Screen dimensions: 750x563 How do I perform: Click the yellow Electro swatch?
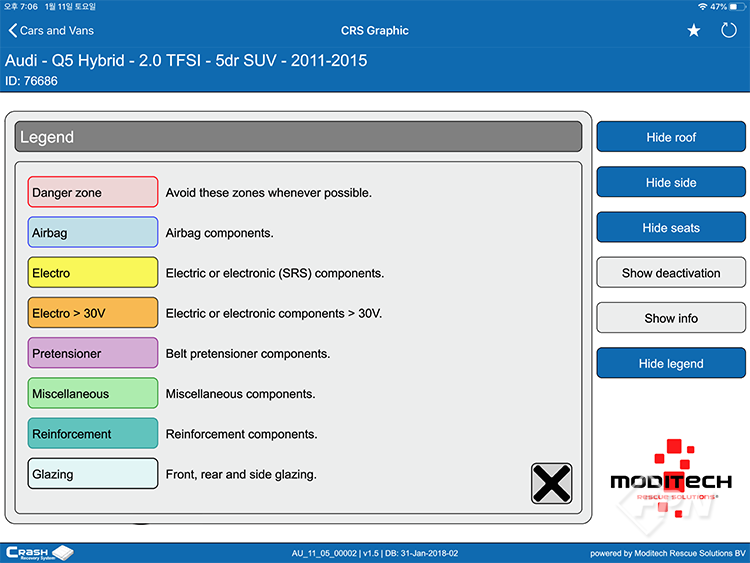pyautogui.click(x=93, y=272)
